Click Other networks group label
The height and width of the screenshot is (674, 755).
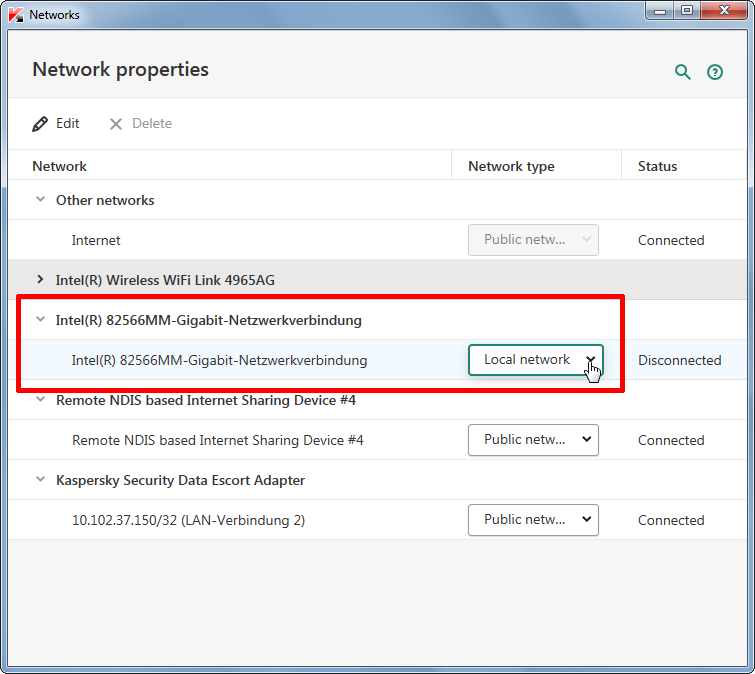[105, 200]
